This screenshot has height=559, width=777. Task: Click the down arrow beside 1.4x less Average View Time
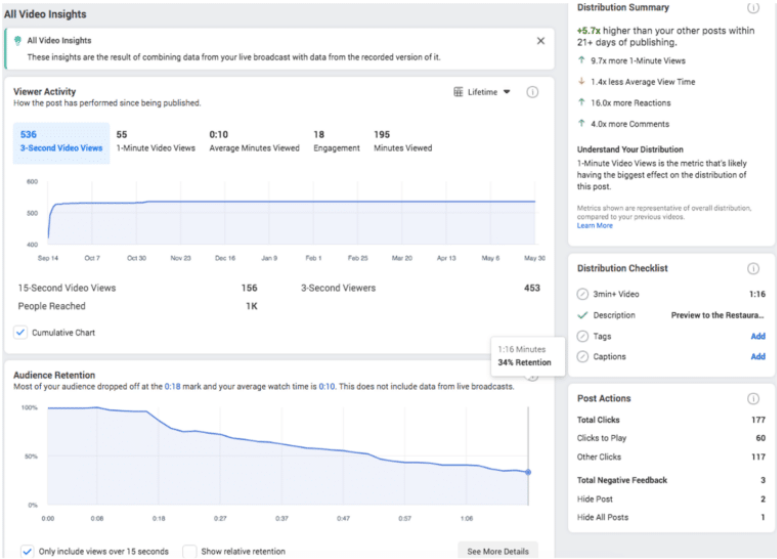(x=582, y=81)
